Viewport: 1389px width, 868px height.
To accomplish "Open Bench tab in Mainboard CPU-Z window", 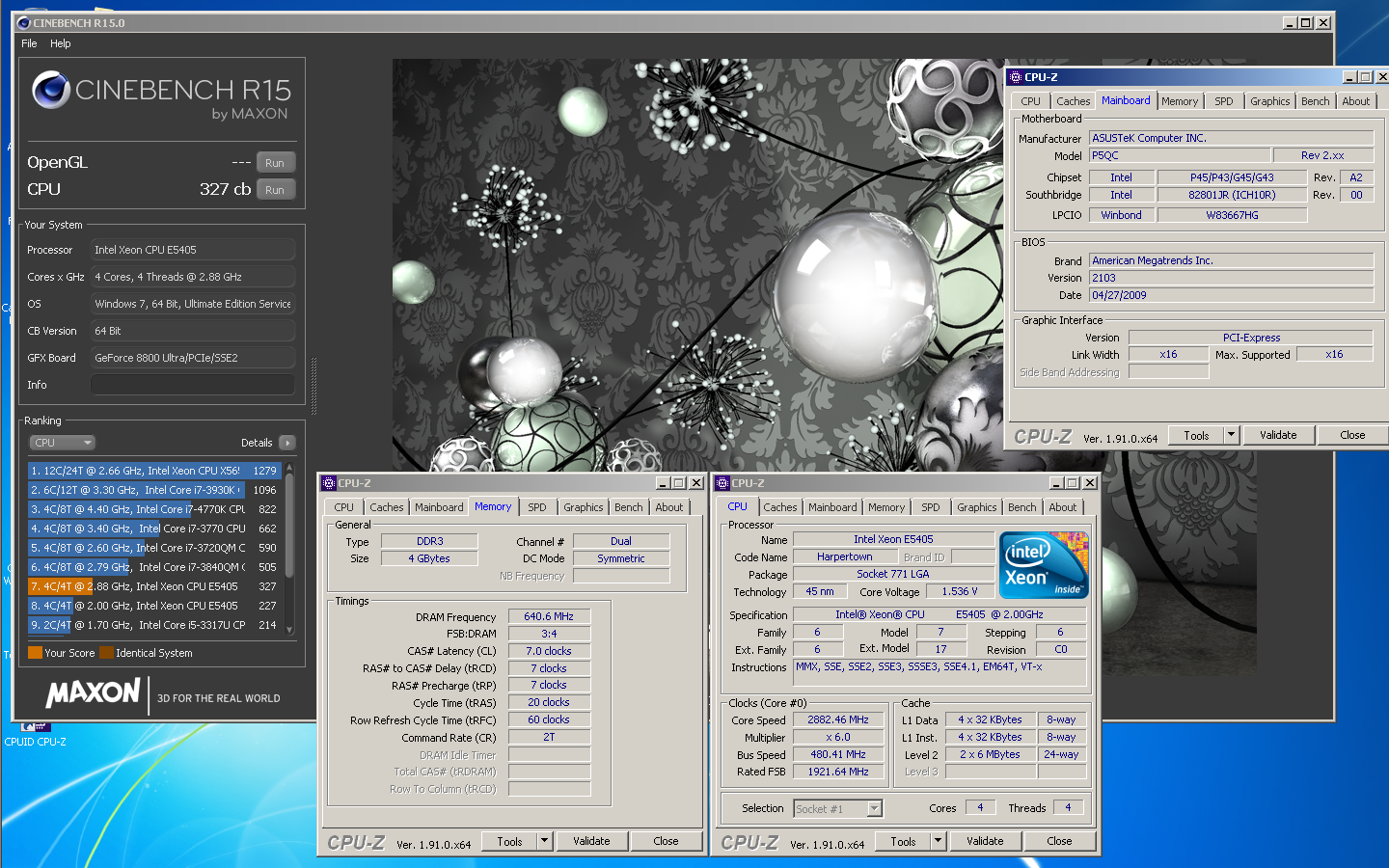I will tap(1315, 101).
